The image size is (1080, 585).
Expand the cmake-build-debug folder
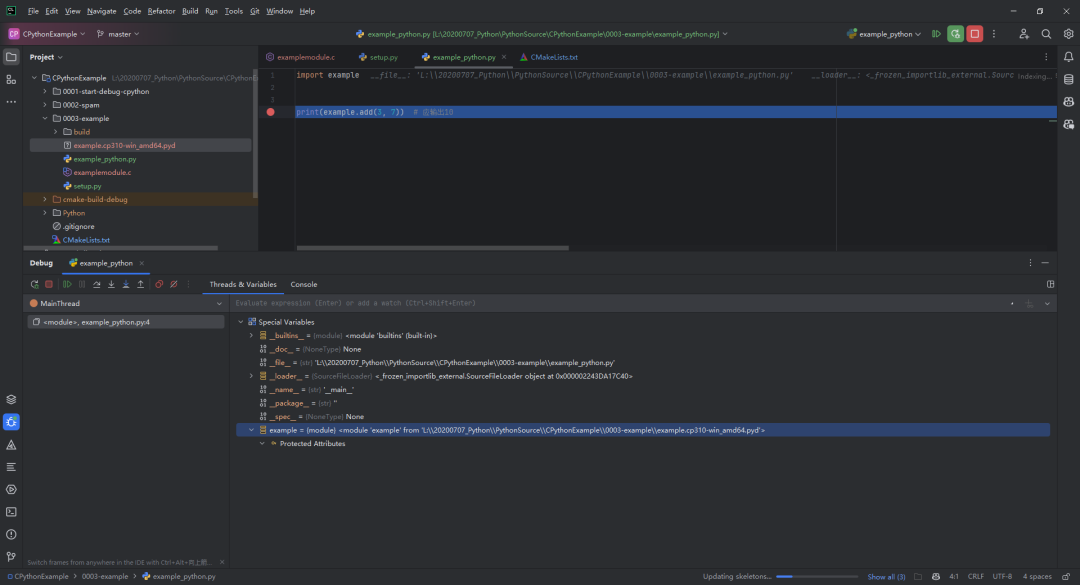[45, 199]
